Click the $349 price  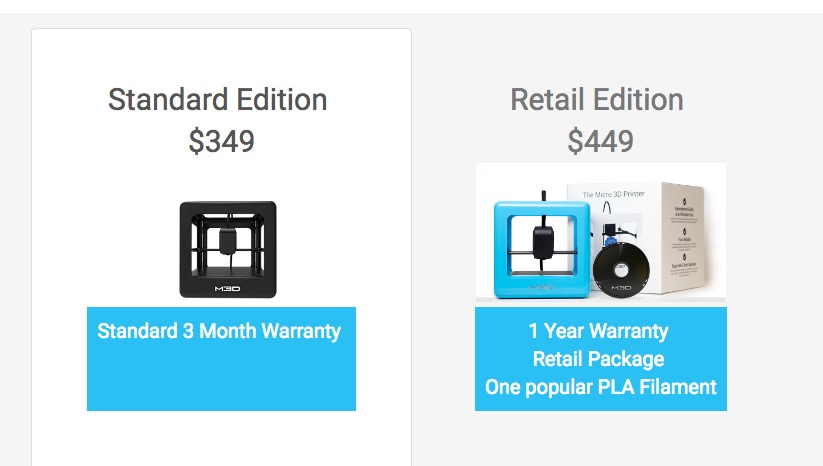(x=221, y=142)
